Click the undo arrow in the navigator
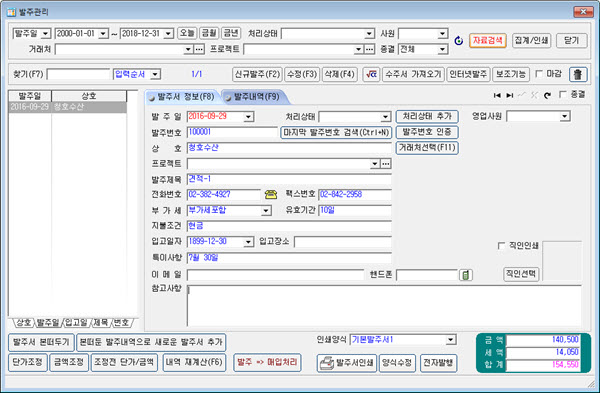This screenshot has height=393, width=600. point(548,95)
